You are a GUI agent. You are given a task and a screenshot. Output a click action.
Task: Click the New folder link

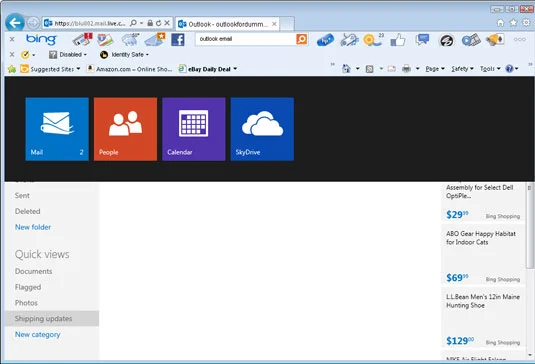(x=33, y=227)
